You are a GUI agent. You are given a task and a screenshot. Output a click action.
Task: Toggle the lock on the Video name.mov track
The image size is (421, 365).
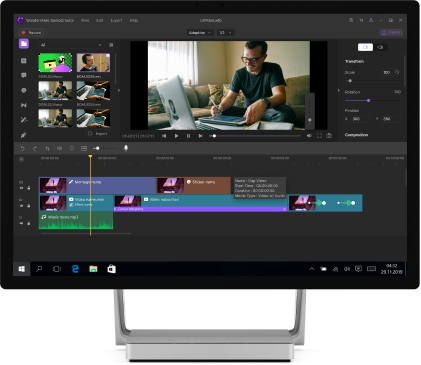coord(29,206)
